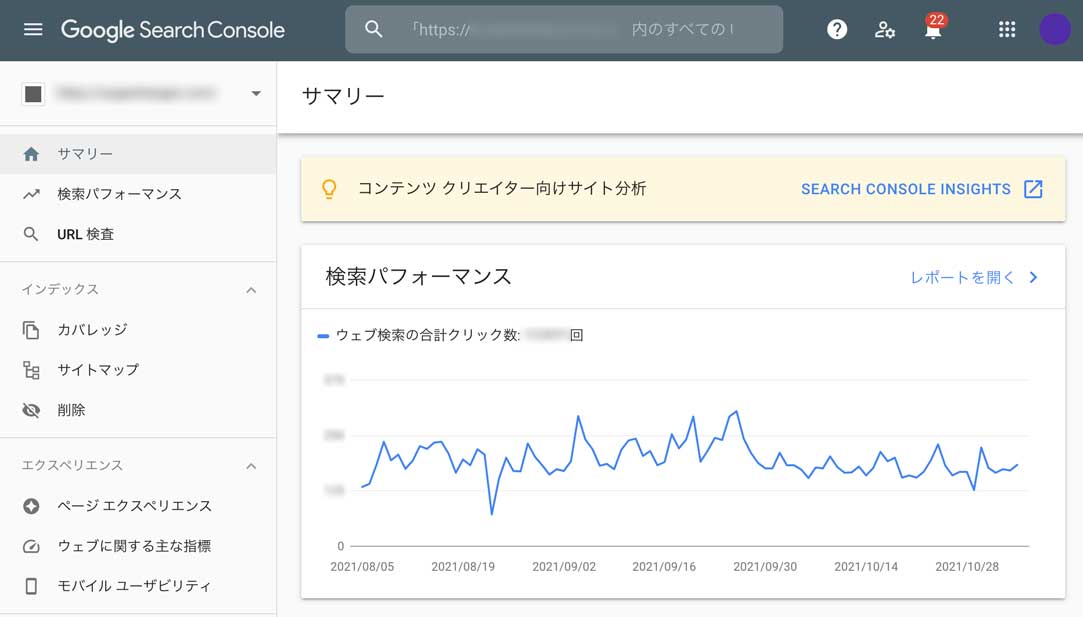Screen dimensions: 1083x617
Task: Click the 検索パフォーマンス card title
Action: click(419, 276)
